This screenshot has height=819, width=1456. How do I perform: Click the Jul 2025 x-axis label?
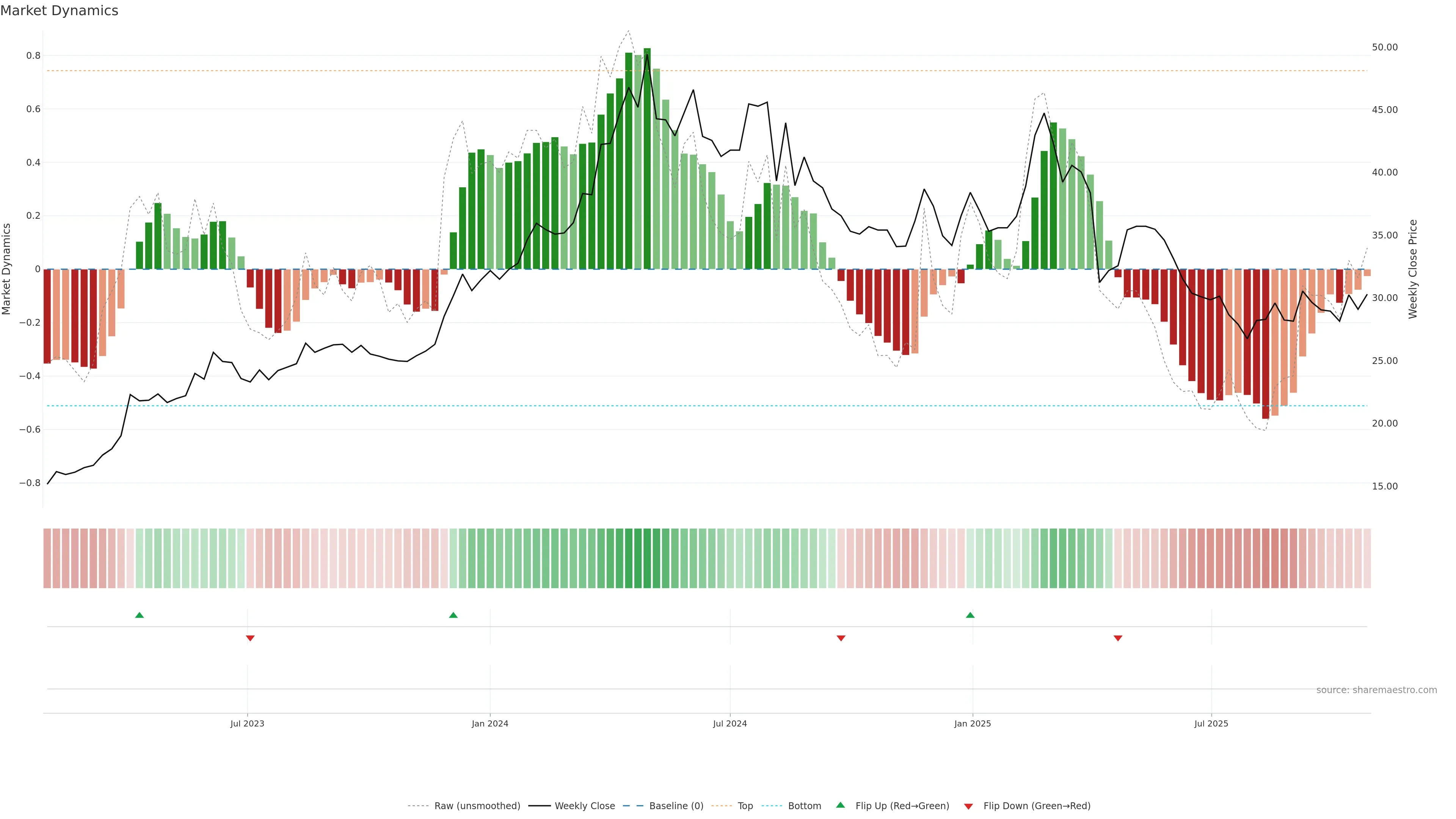1211,723
